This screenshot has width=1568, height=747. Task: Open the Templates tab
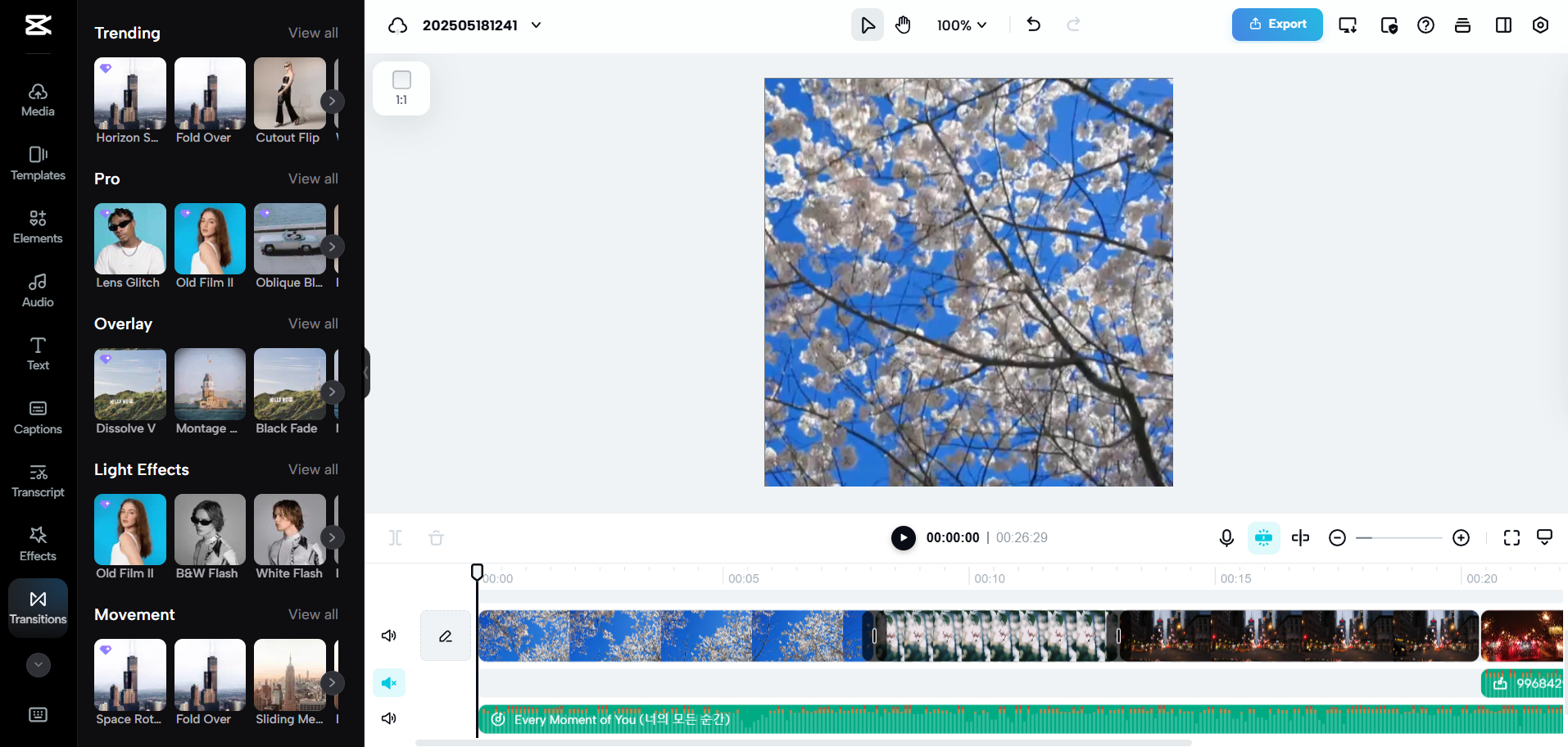click(38, 164)
